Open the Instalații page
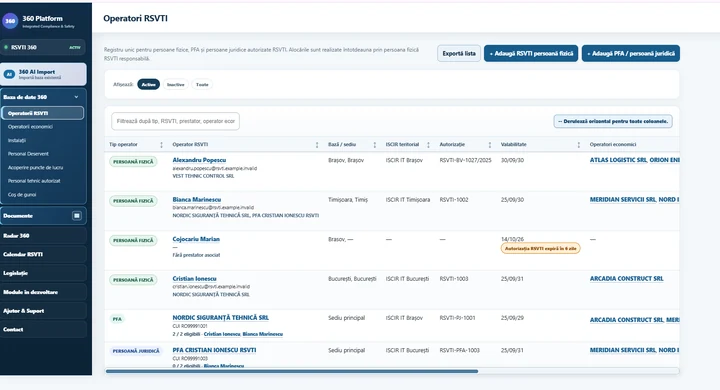720x390 pixels. 17,141
